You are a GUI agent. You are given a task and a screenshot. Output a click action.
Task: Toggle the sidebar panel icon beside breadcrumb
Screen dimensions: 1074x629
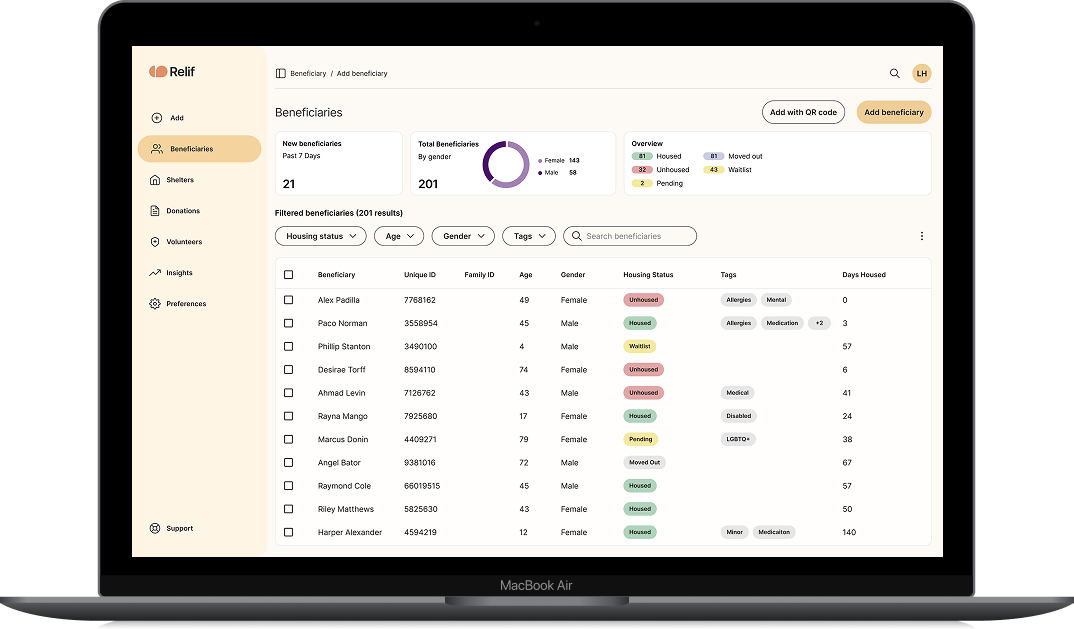click(x=281, y=73)
